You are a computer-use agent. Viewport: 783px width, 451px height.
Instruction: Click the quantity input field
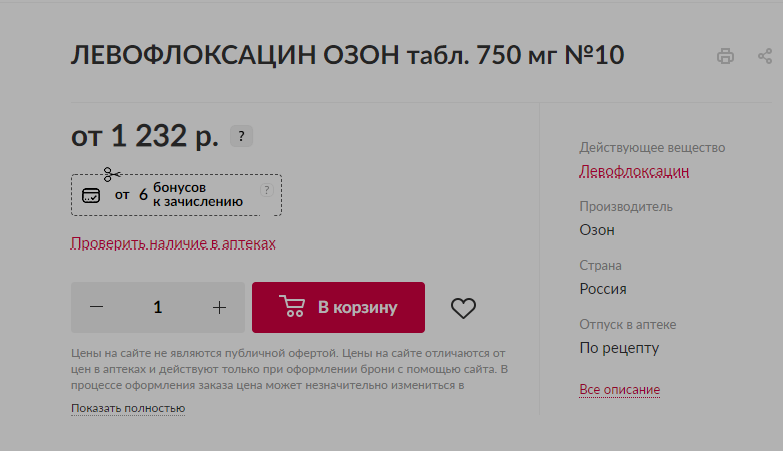pyautogui.click(x=158, y=307)
